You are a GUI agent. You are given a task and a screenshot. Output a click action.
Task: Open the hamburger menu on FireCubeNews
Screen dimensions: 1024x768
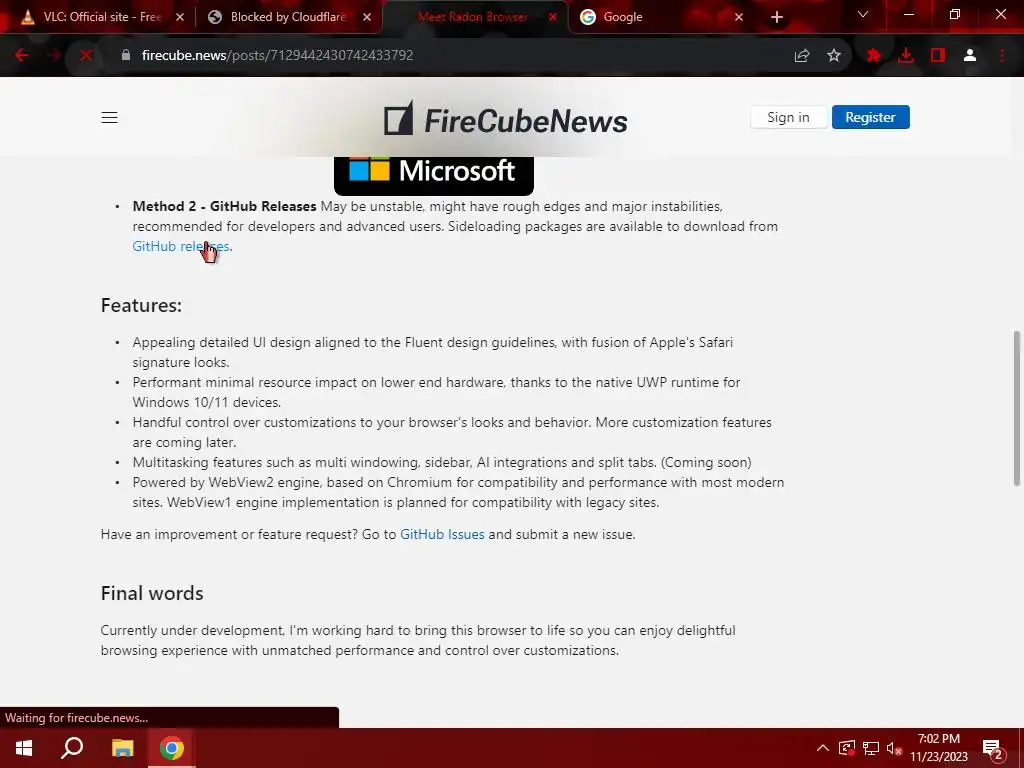(109, 118)
